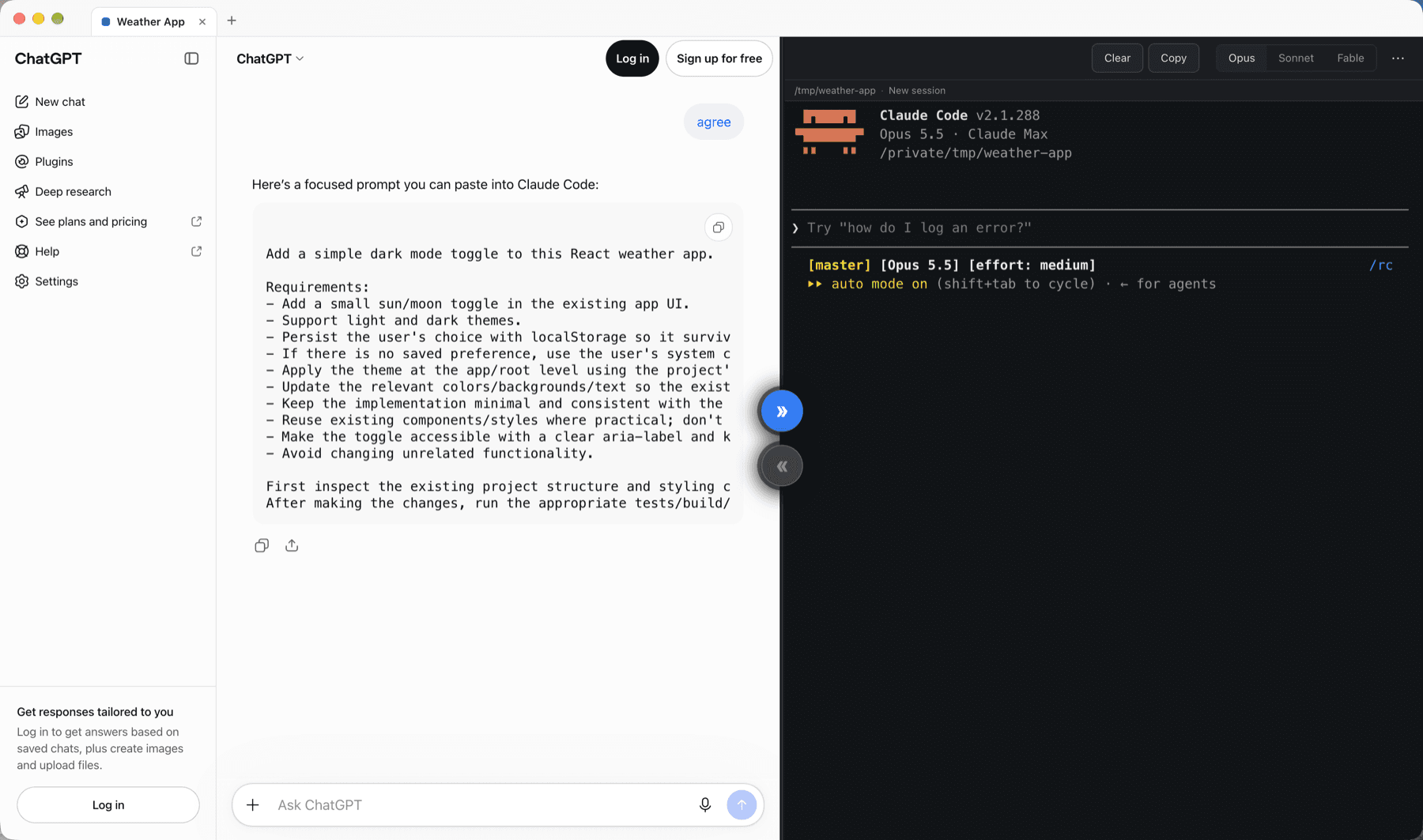Open Settings gear in the sidebar
This screenshot has width=1423, height=840.
21,281
